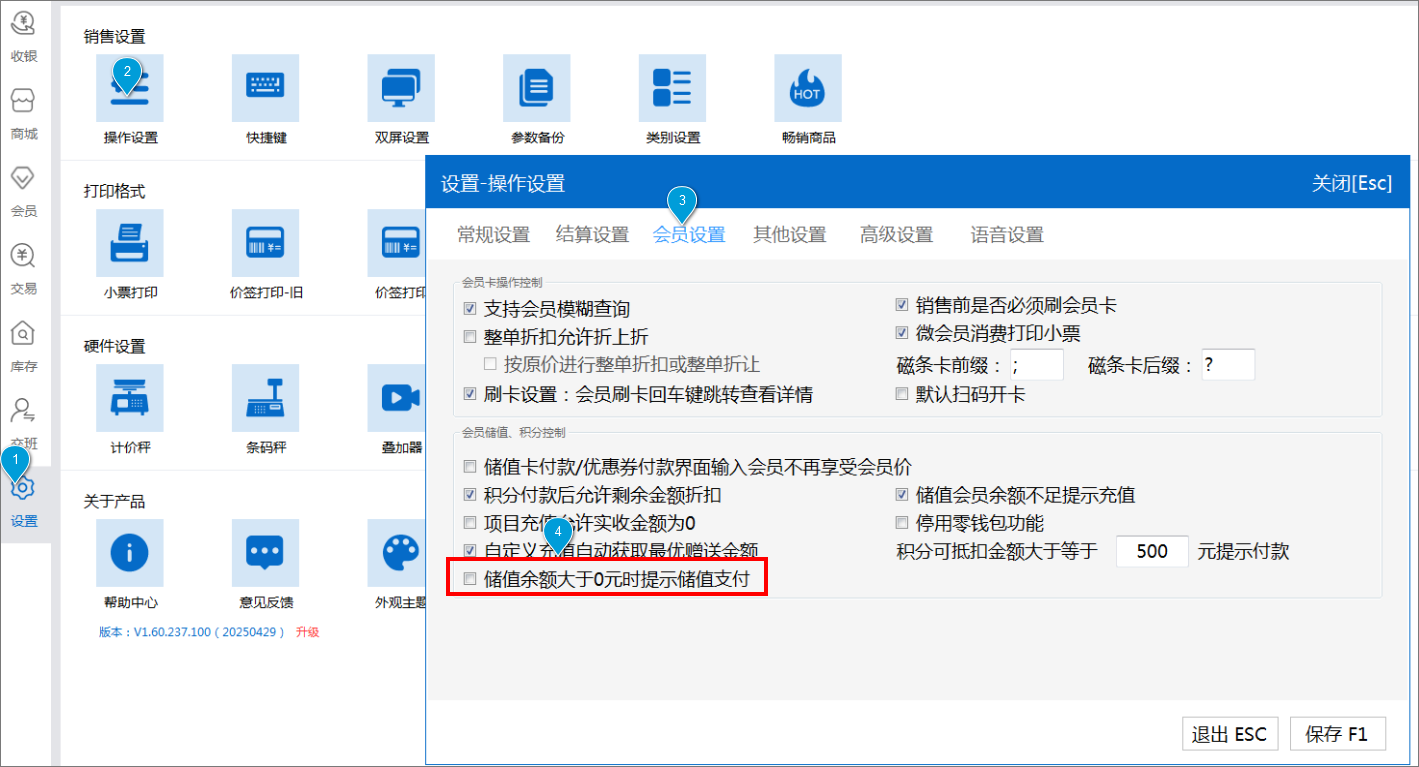
Task: Go to 收银 cashier in sidebar
Action: point(24,35)
